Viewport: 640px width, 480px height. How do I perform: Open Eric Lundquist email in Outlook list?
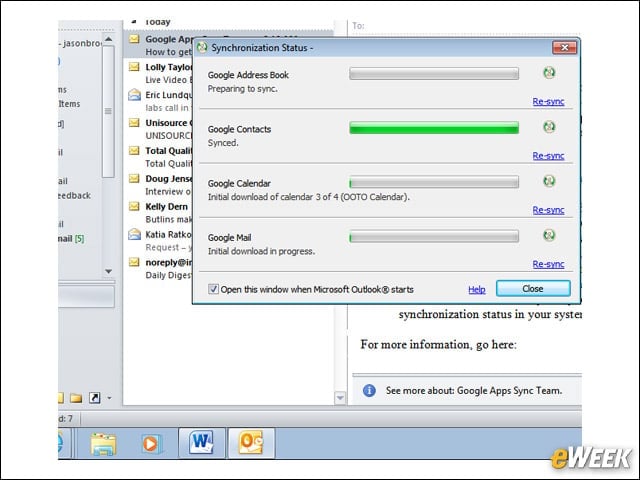pyautogui.click(x=159, y=101)
